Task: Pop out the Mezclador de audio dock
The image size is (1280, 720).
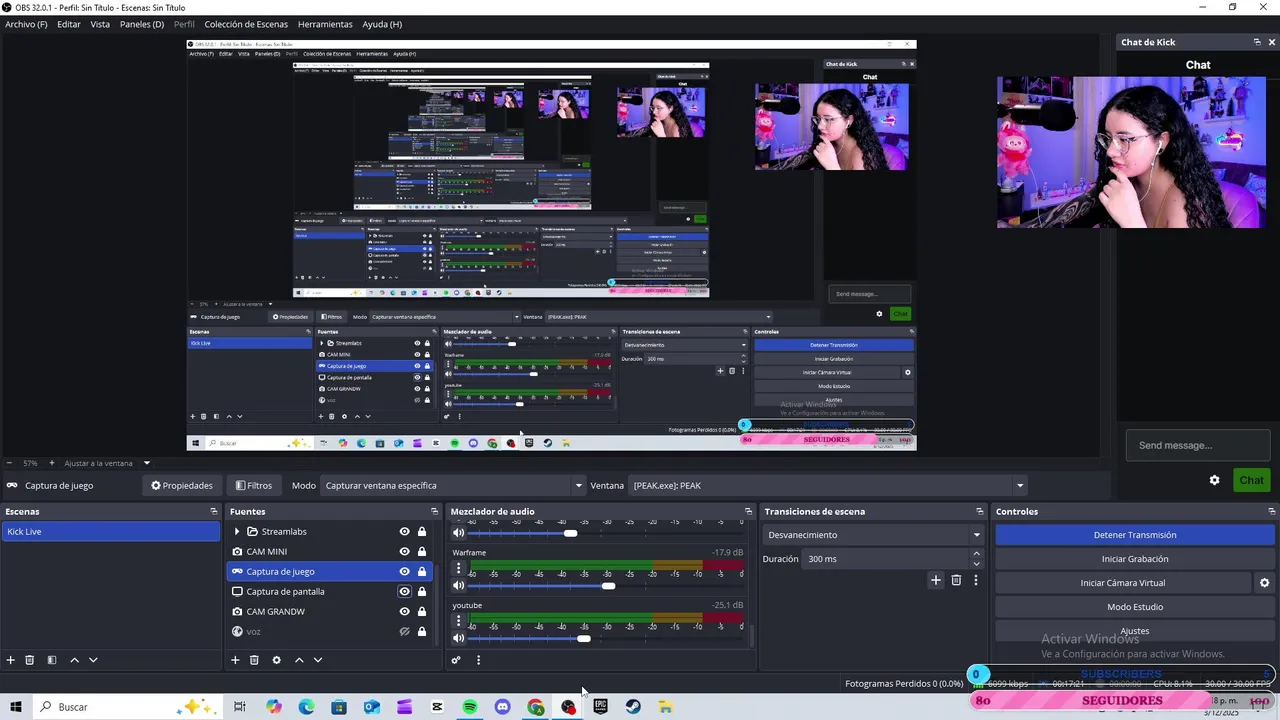Action: [748, 511]
